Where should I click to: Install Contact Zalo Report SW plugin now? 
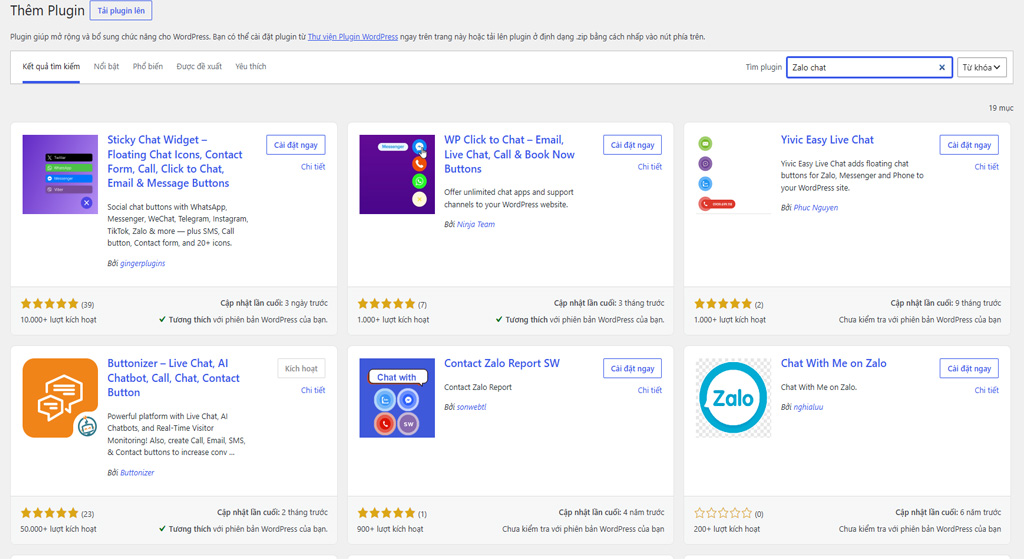pyautogui.click(x=632, y=368)
